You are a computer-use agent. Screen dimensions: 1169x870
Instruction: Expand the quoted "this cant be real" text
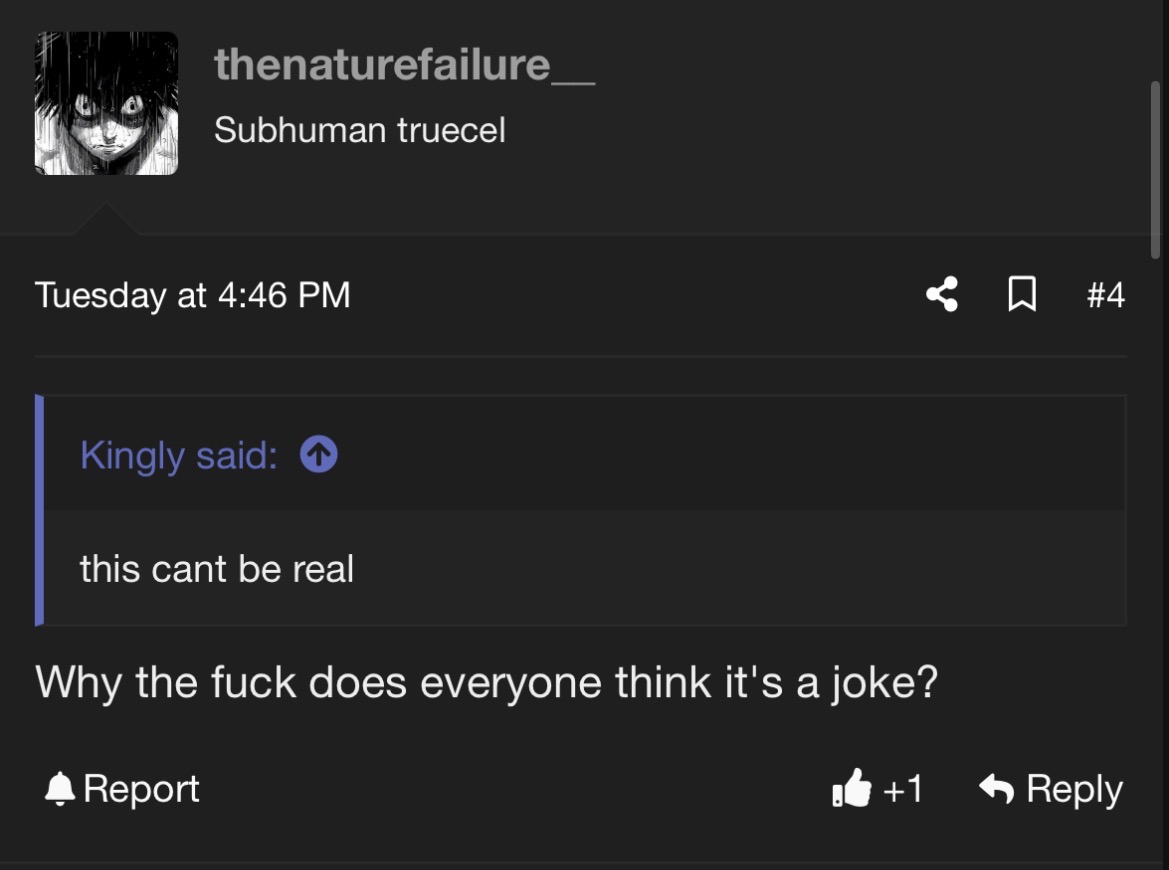pos(217,569)
